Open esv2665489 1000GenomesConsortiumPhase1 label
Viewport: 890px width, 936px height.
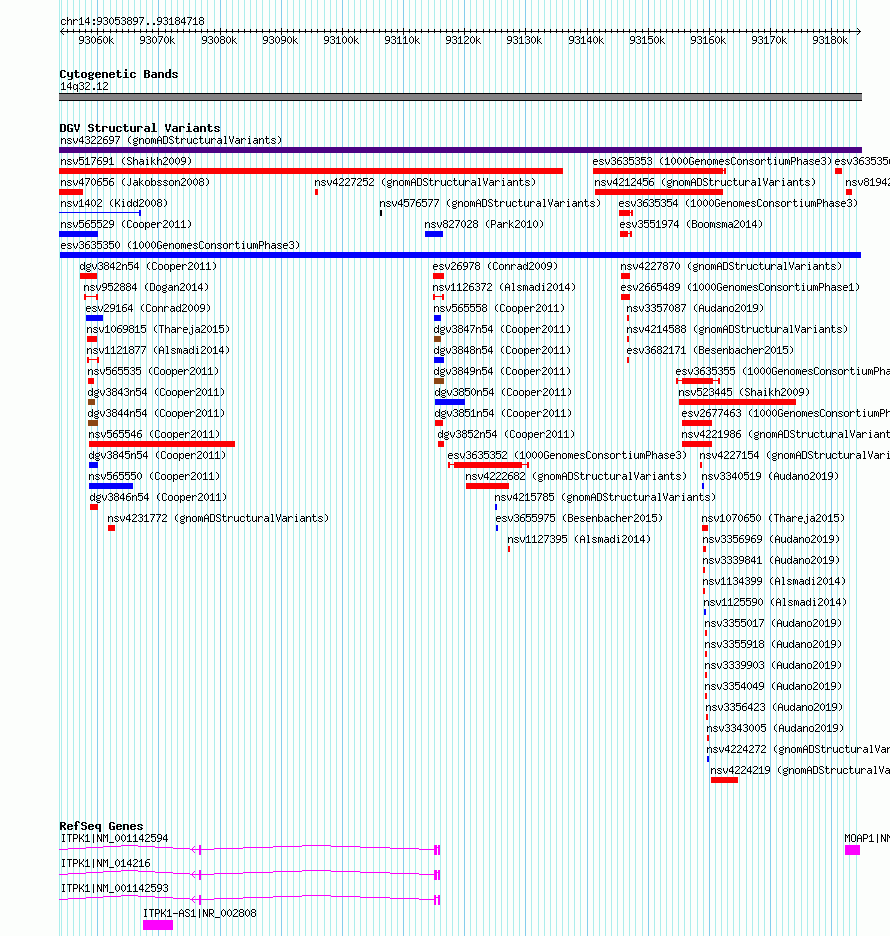coord(740,287)
